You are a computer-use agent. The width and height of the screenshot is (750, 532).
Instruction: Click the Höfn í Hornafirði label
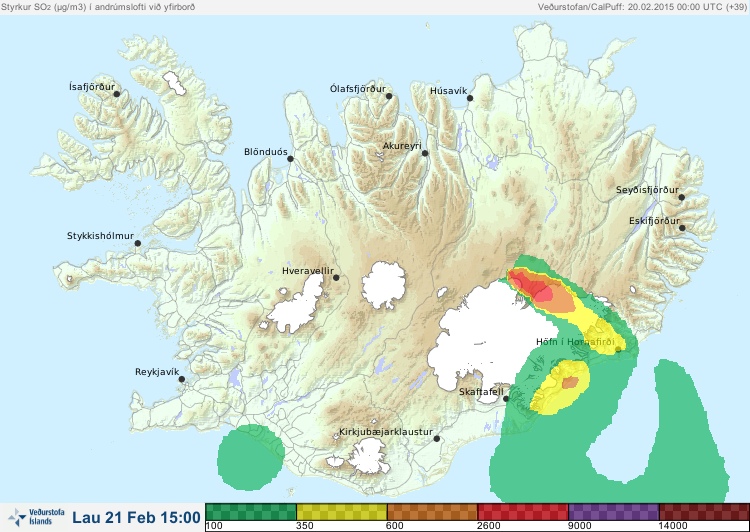coord(575,342)
